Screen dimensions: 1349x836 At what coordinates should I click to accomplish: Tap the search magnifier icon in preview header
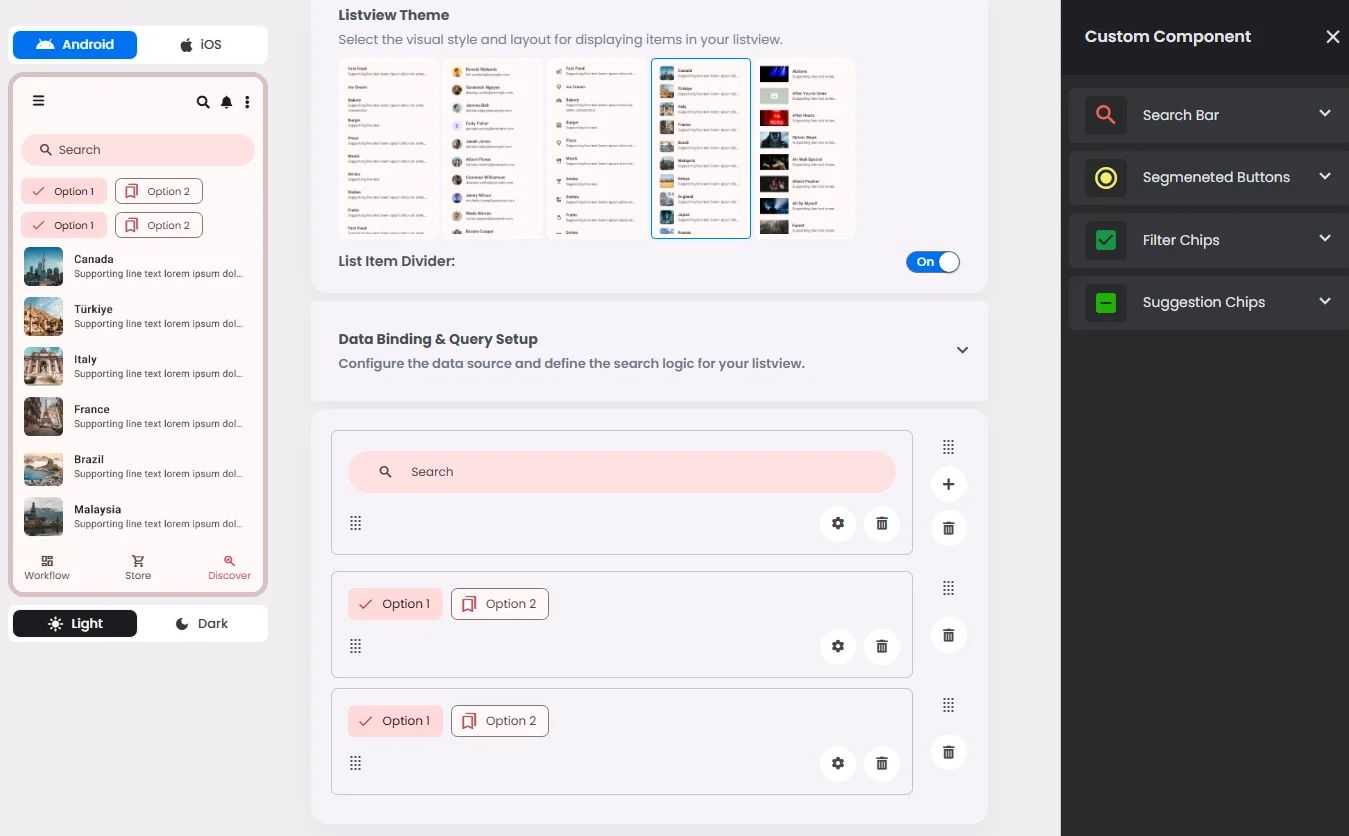click(x=203, y=102)
